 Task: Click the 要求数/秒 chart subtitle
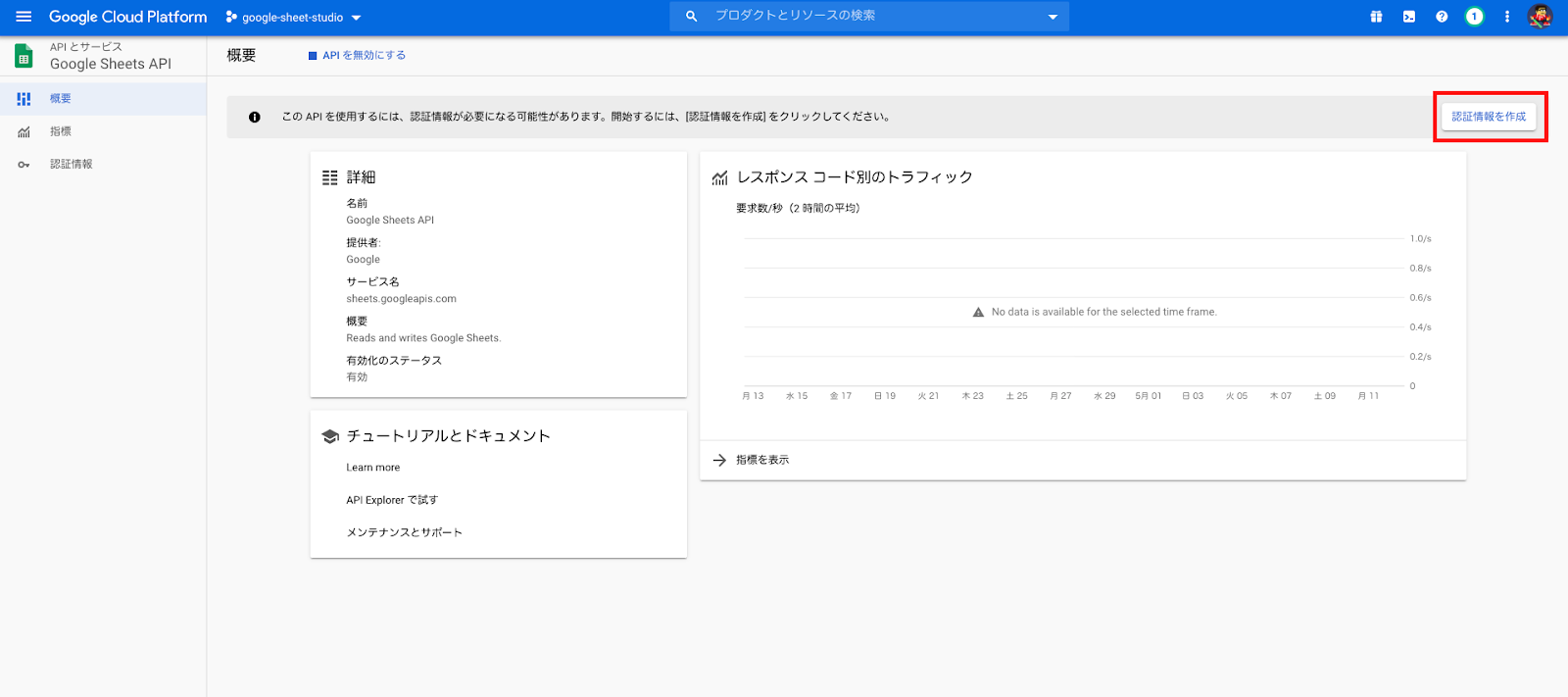798,208
